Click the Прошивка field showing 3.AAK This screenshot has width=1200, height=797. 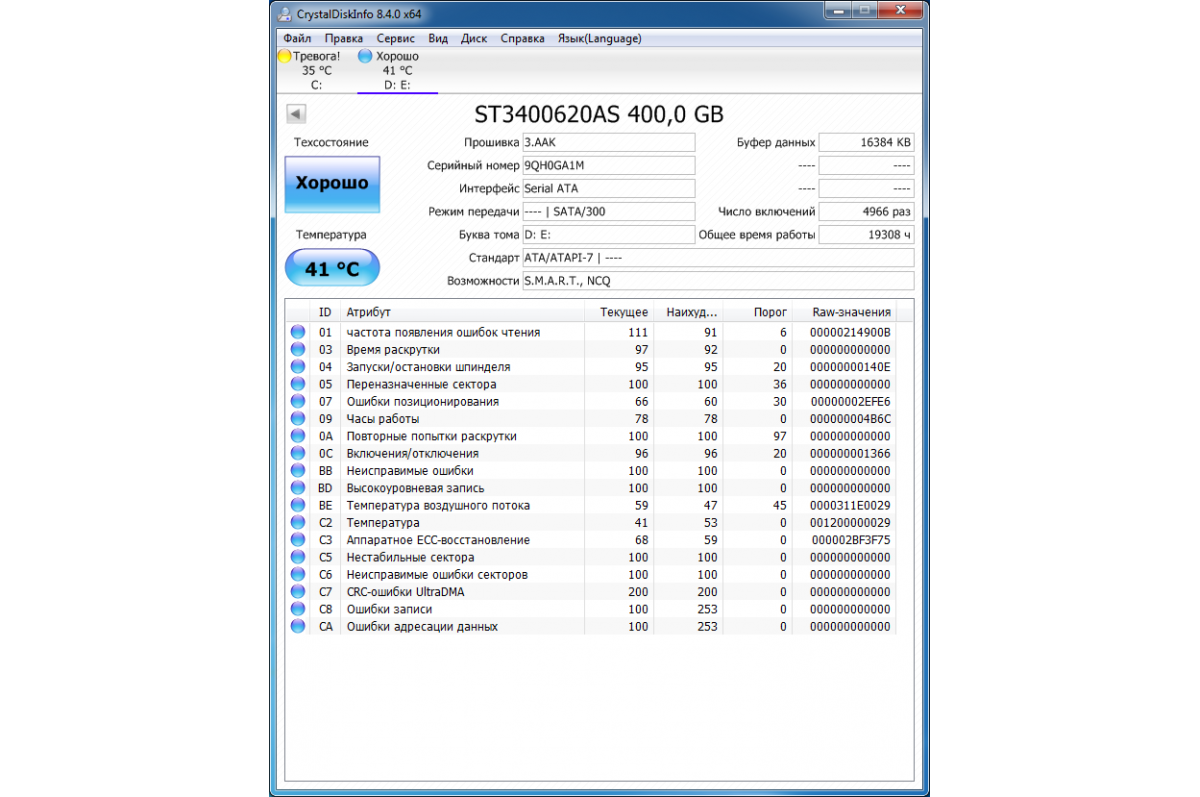pyautogui.click(x=609, y=142)
